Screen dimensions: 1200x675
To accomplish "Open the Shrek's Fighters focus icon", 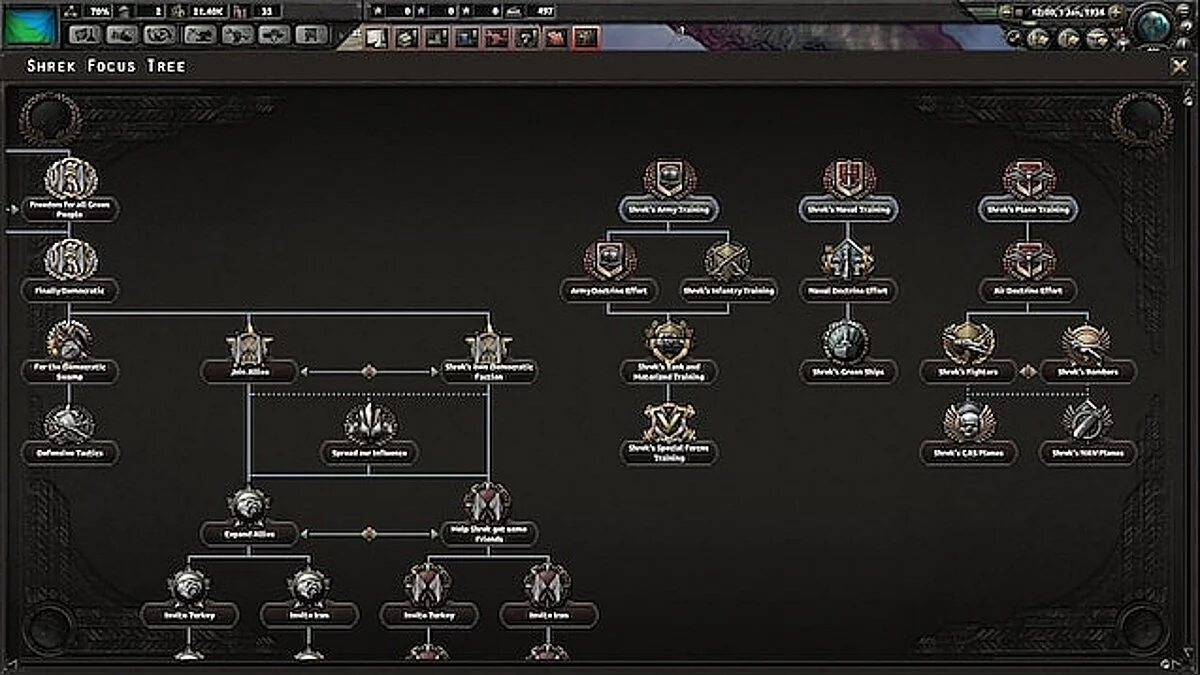I will tap(965, 341).
